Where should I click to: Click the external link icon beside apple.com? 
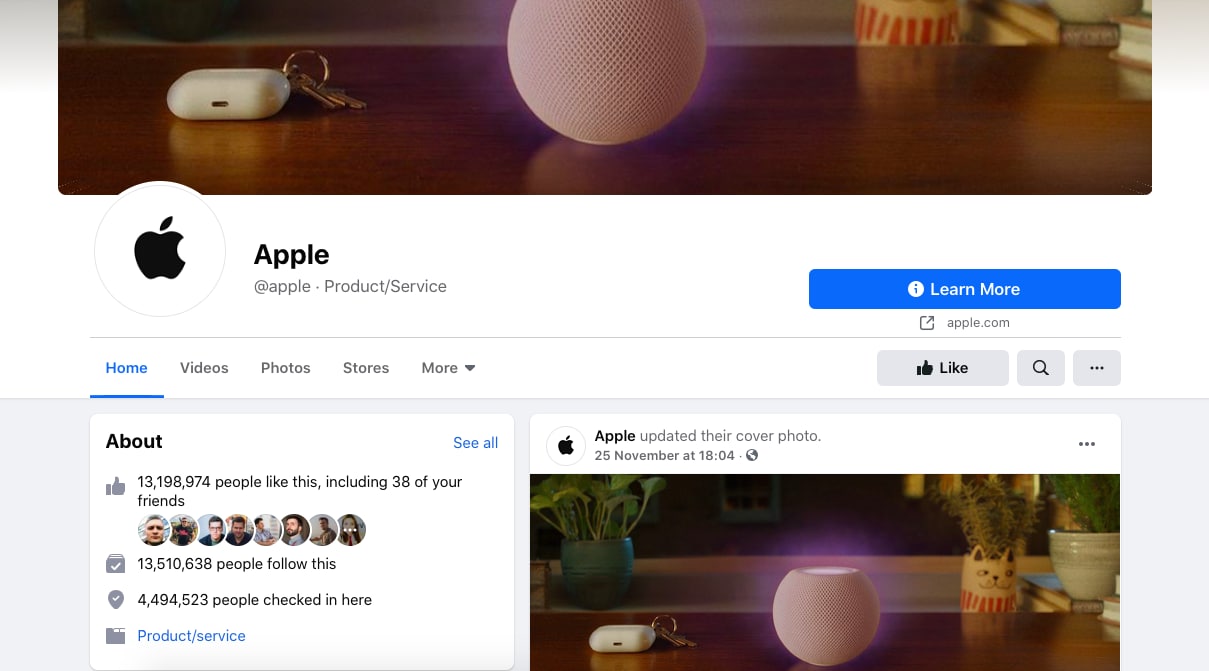tap(927, 323)
